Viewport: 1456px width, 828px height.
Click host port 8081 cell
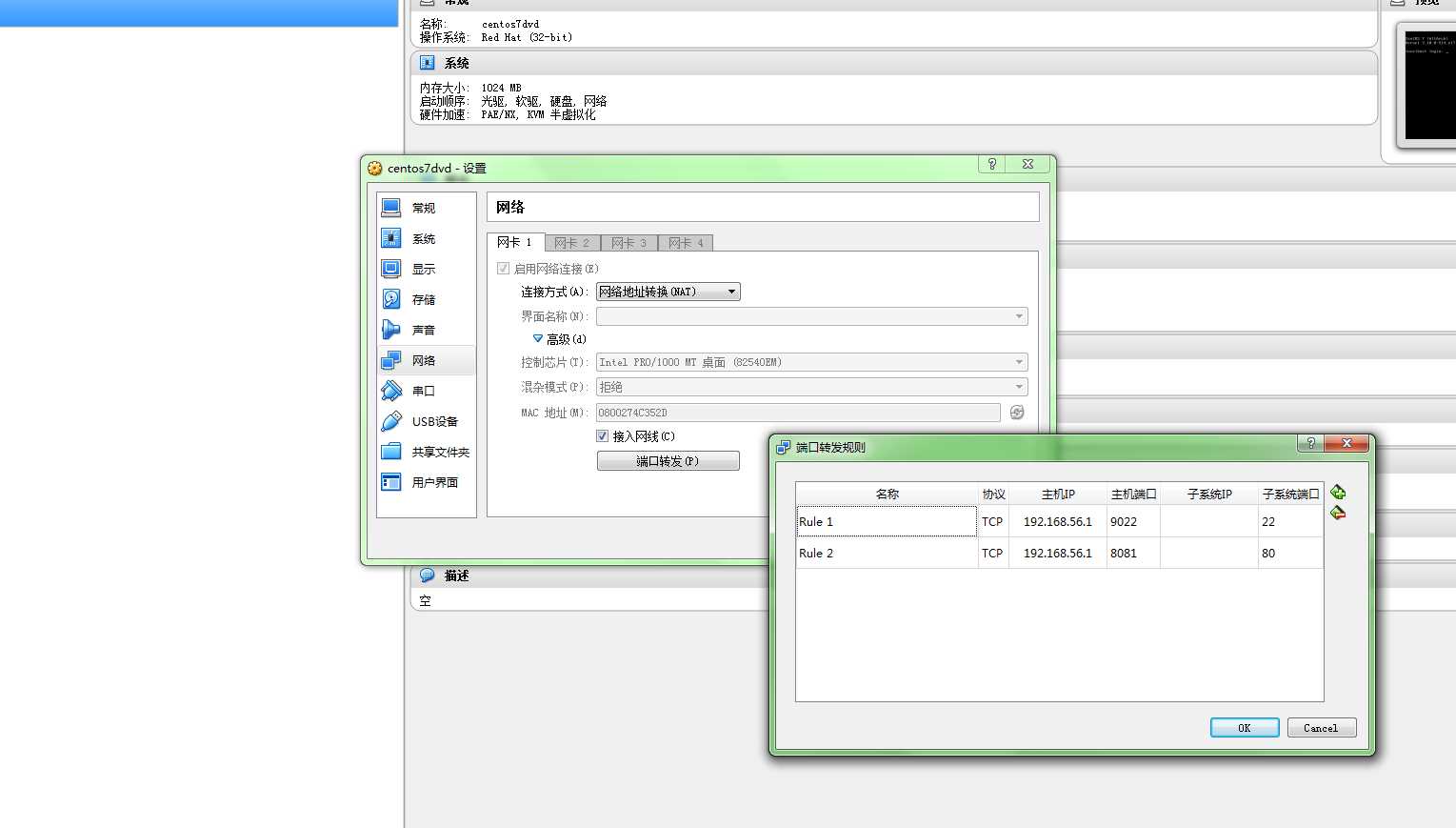[x=1133, y=553]
